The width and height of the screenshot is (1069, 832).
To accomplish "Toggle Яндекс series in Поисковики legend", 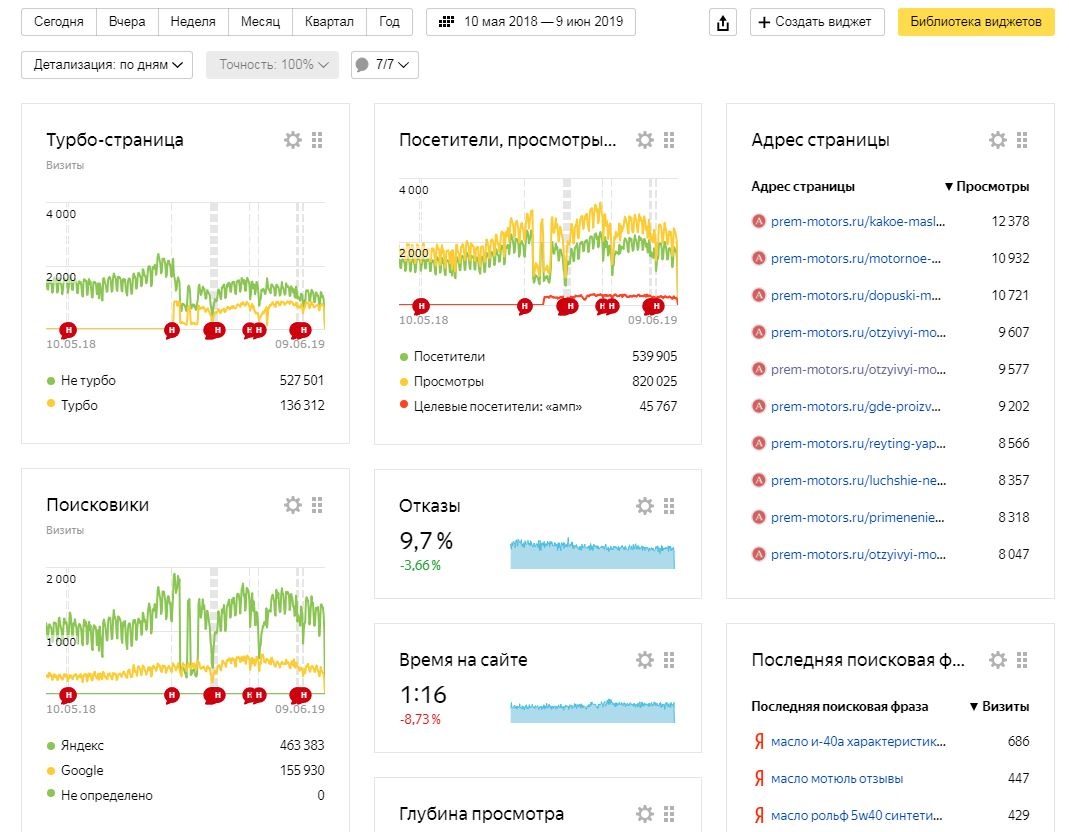I will click(82, 745).
